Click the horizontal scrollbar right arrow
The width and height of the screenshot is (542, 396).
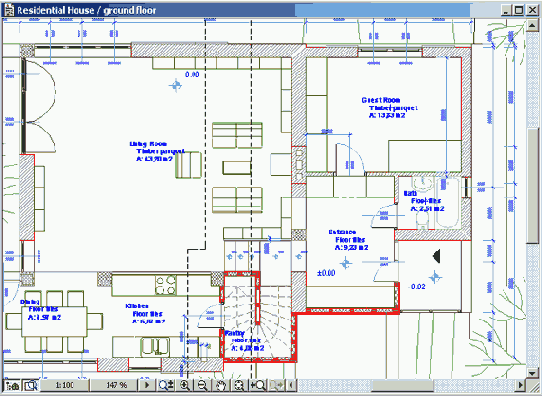521,385
